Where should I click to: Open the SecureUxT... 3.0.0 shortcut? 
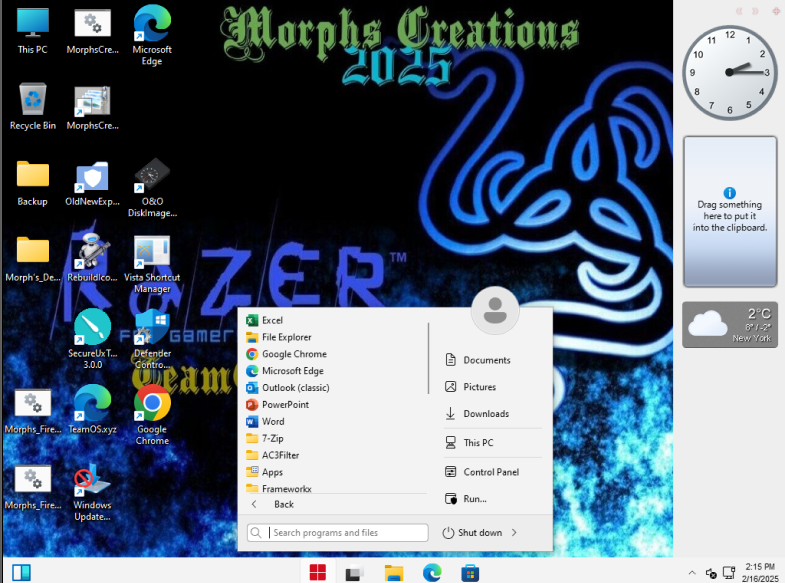[x=92, y=339]
